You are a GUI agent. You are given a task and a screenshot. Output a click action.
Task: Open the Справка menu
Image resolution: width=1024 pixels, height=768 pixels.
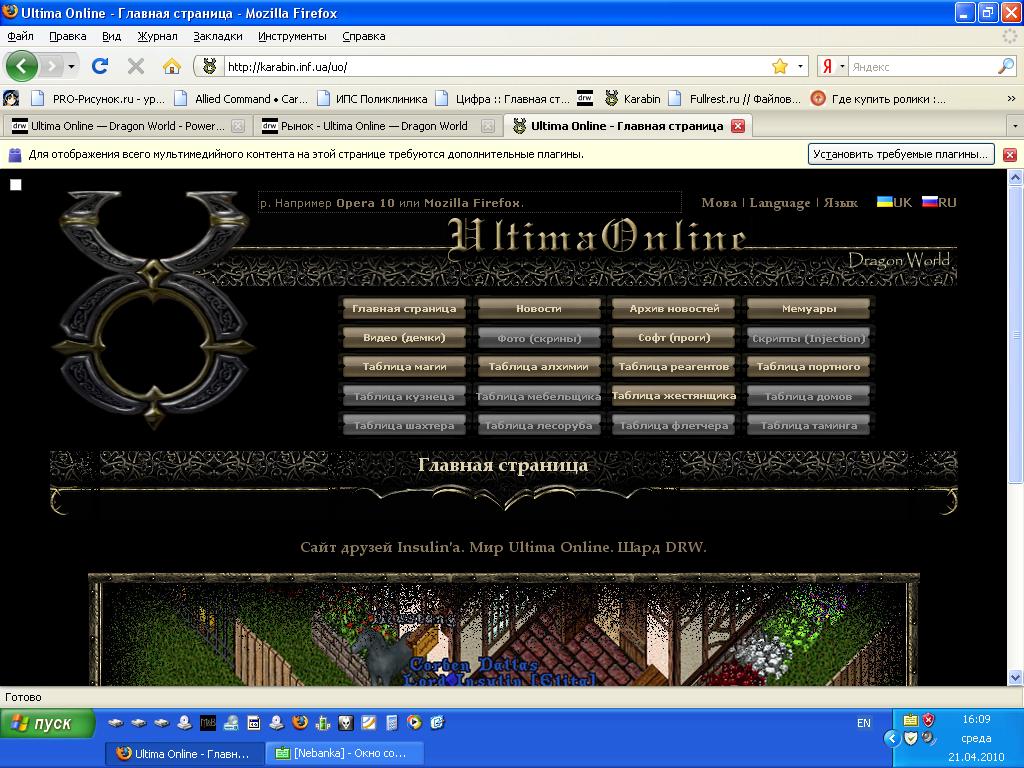364,36
